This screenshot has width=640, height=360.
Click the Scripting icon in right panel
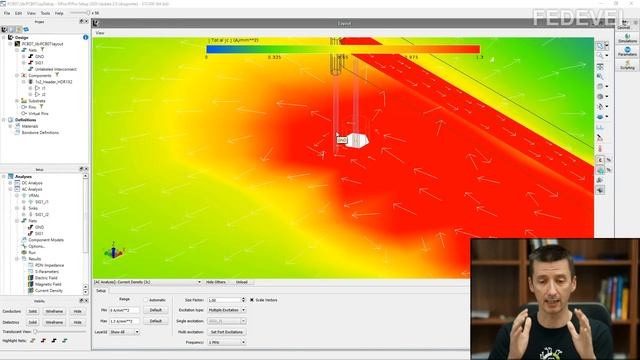(x=627, y=65)
